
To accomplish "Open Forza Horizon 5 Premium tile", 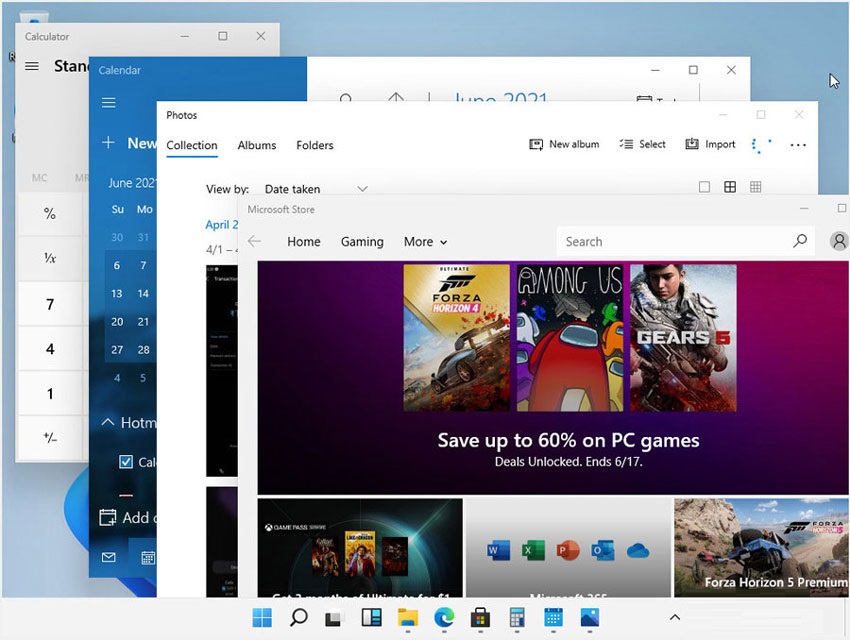I will click(x=762, y=548).
